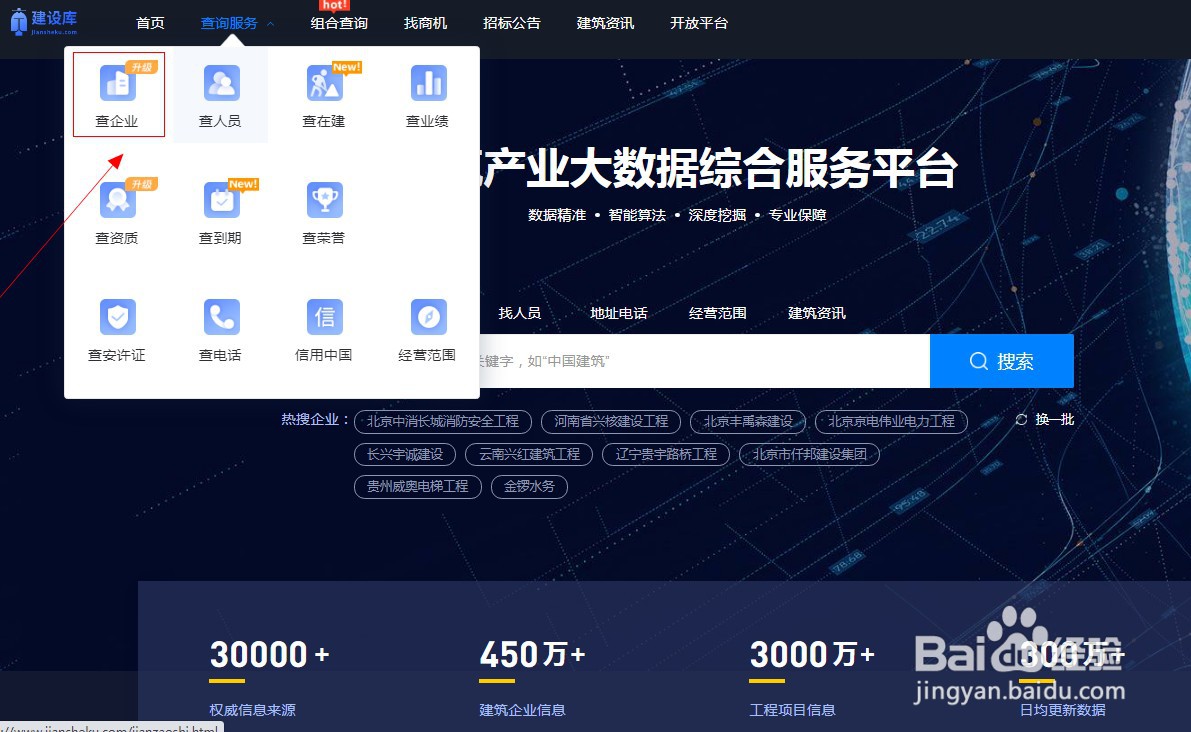Click the 建设库 logo
This screenshot has width=1191, height=732.
pyautogui.click(x=46, y=21)
